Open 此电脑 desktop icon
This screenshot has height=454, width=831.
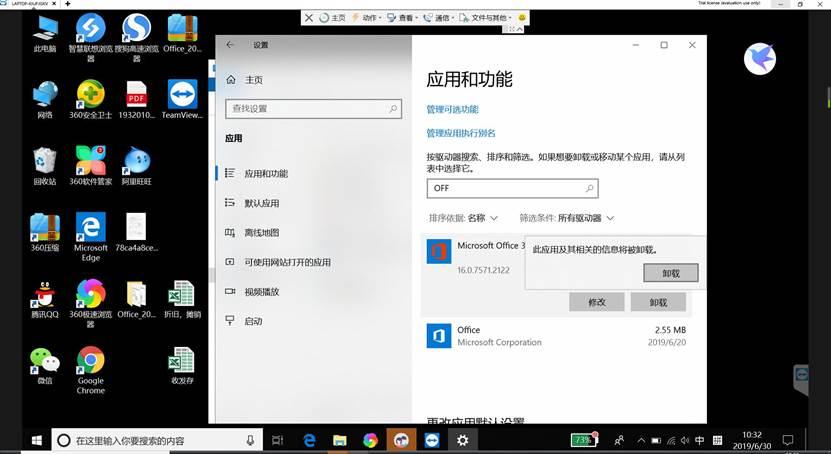click(x=45, y=33)
